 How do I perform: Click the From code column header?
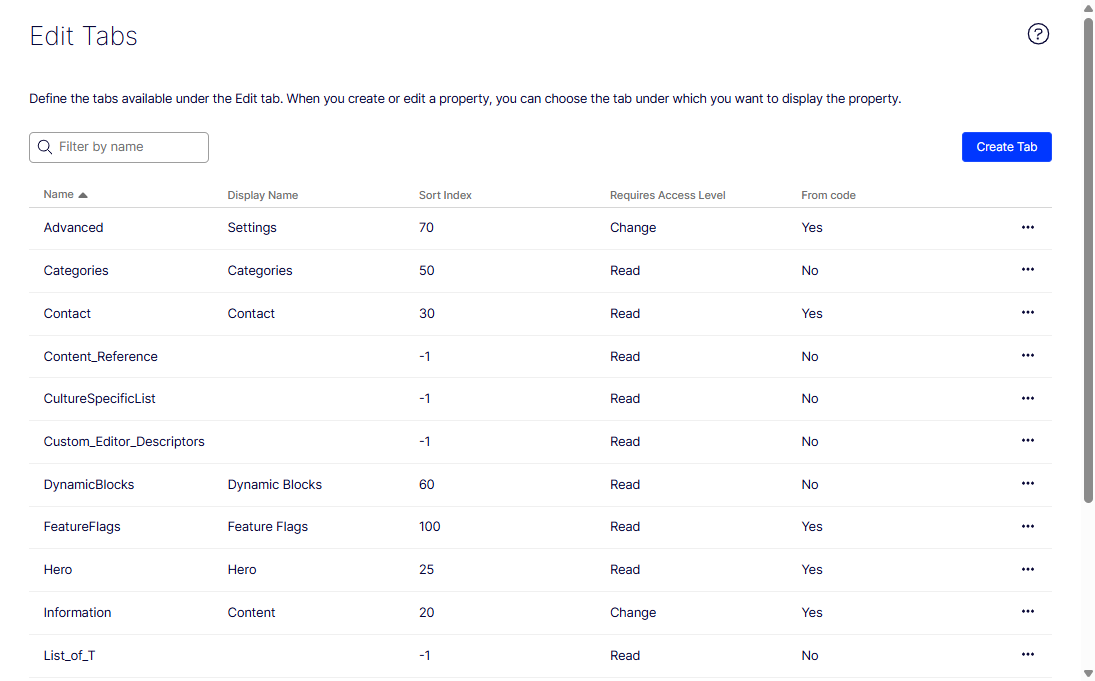(828, 195)
